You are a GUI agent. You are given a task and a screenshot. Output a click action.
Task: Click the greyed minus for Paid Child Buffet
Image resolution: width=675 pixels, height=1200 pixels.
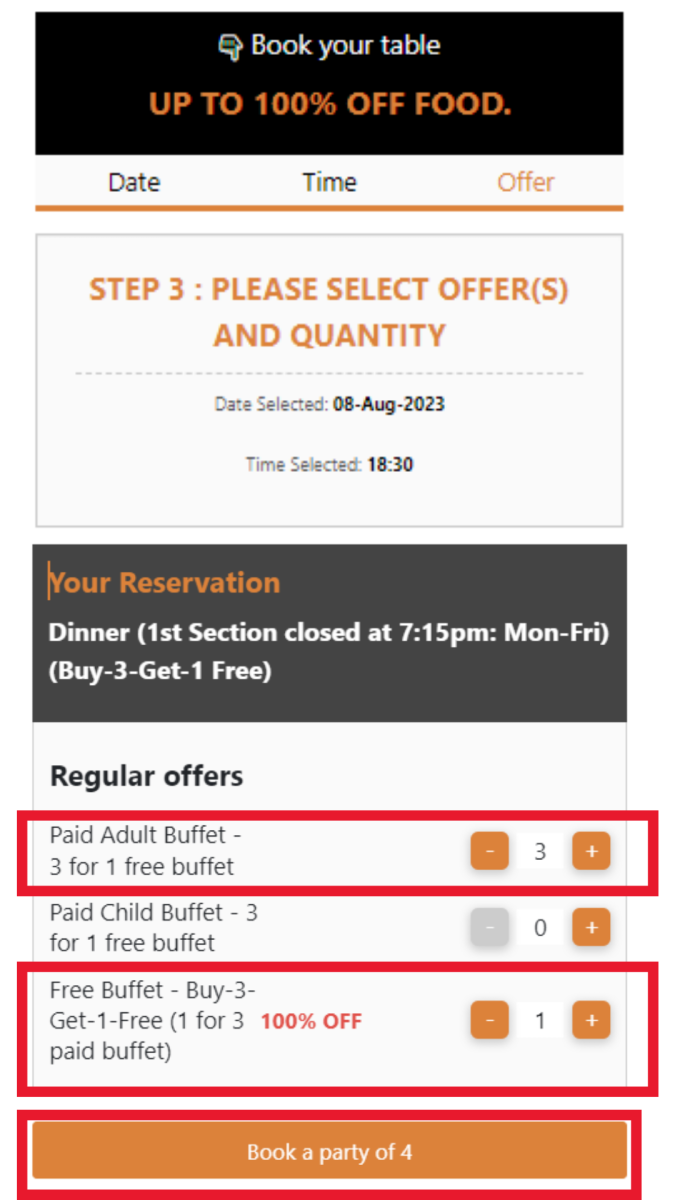pos(490,928)
